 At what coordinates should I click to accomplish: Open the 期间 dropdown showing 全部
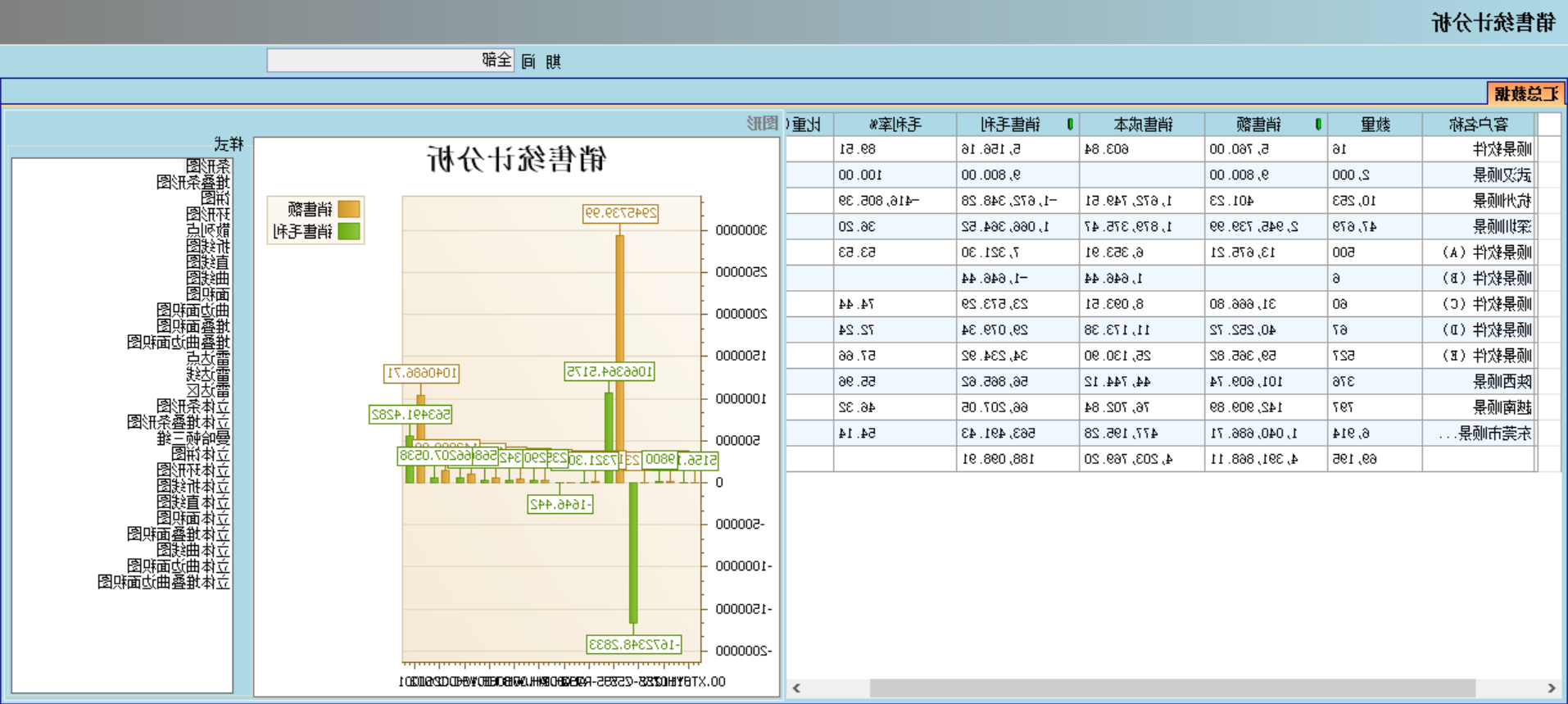pos(391,61)
